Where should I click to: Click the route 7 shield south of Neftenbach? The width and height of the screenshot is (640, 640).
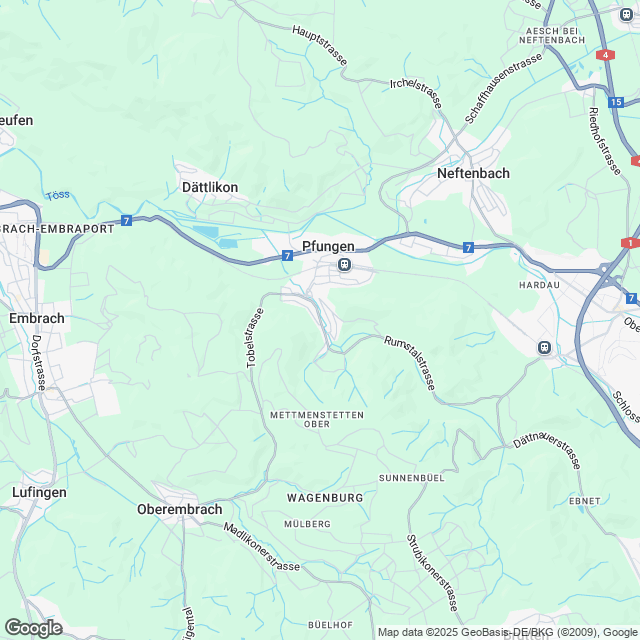tap(468, 247)
